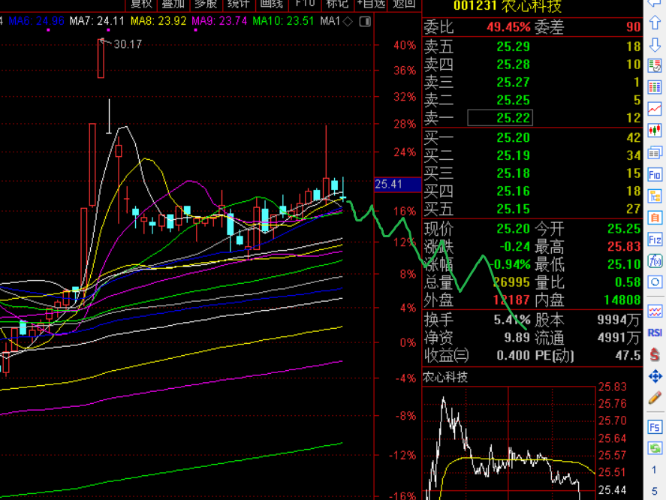Open the intraday line chart icon
The image size is (666, 500).
tap(655, 109)
